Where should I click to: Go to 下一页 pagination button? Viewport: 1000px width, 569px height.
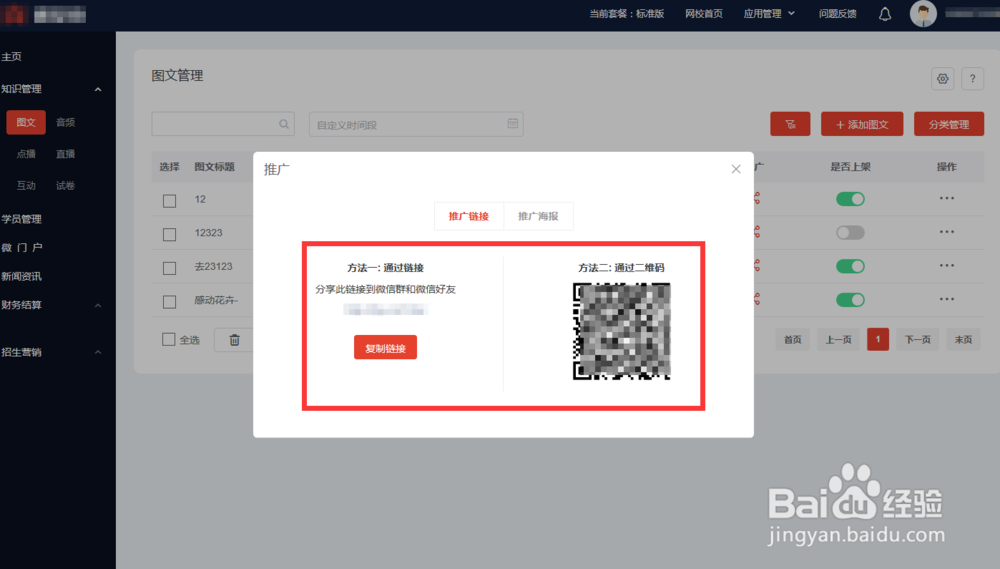point(917,339)
